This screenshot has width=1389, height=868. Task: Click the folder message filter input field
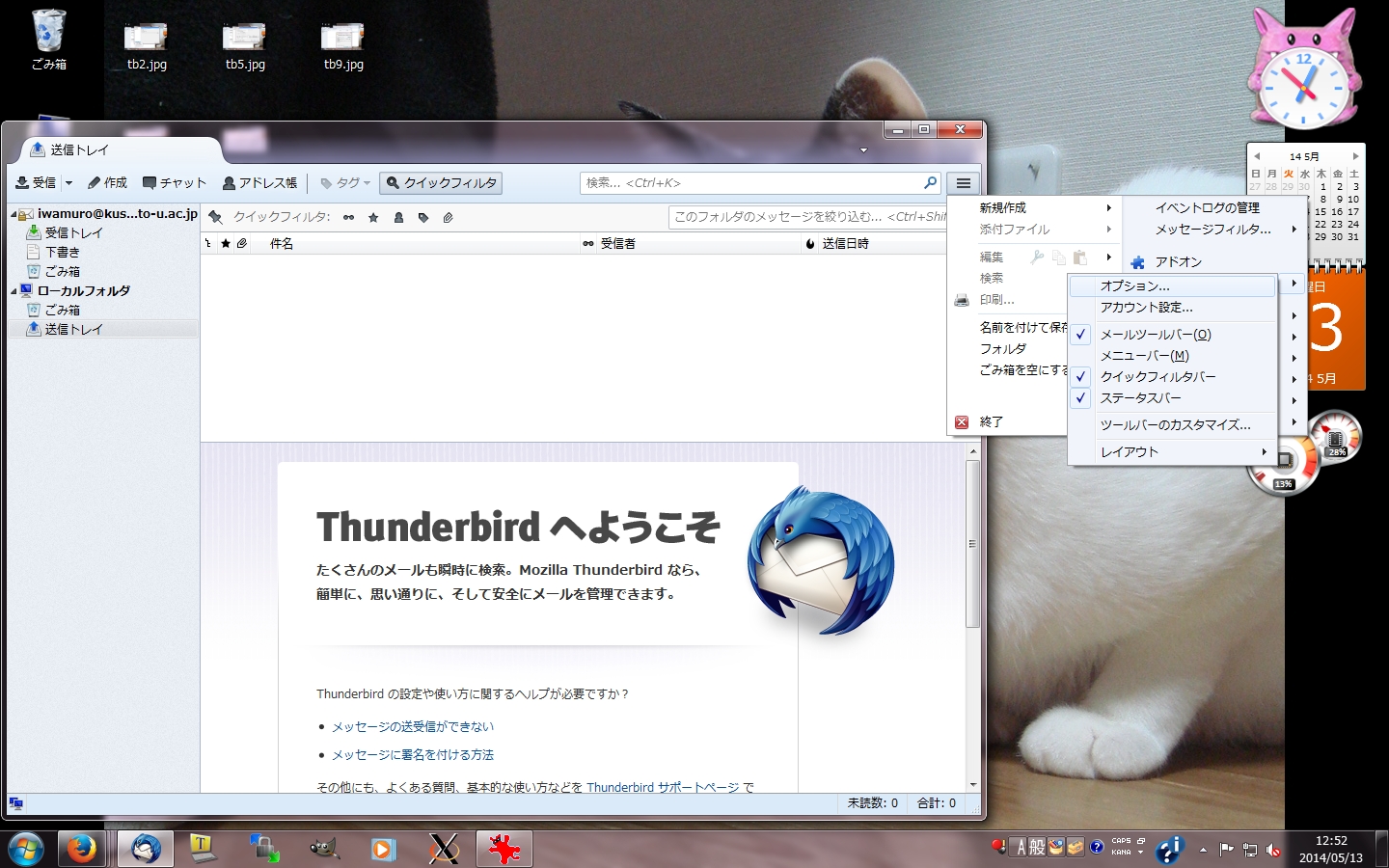tap(807, 217)
